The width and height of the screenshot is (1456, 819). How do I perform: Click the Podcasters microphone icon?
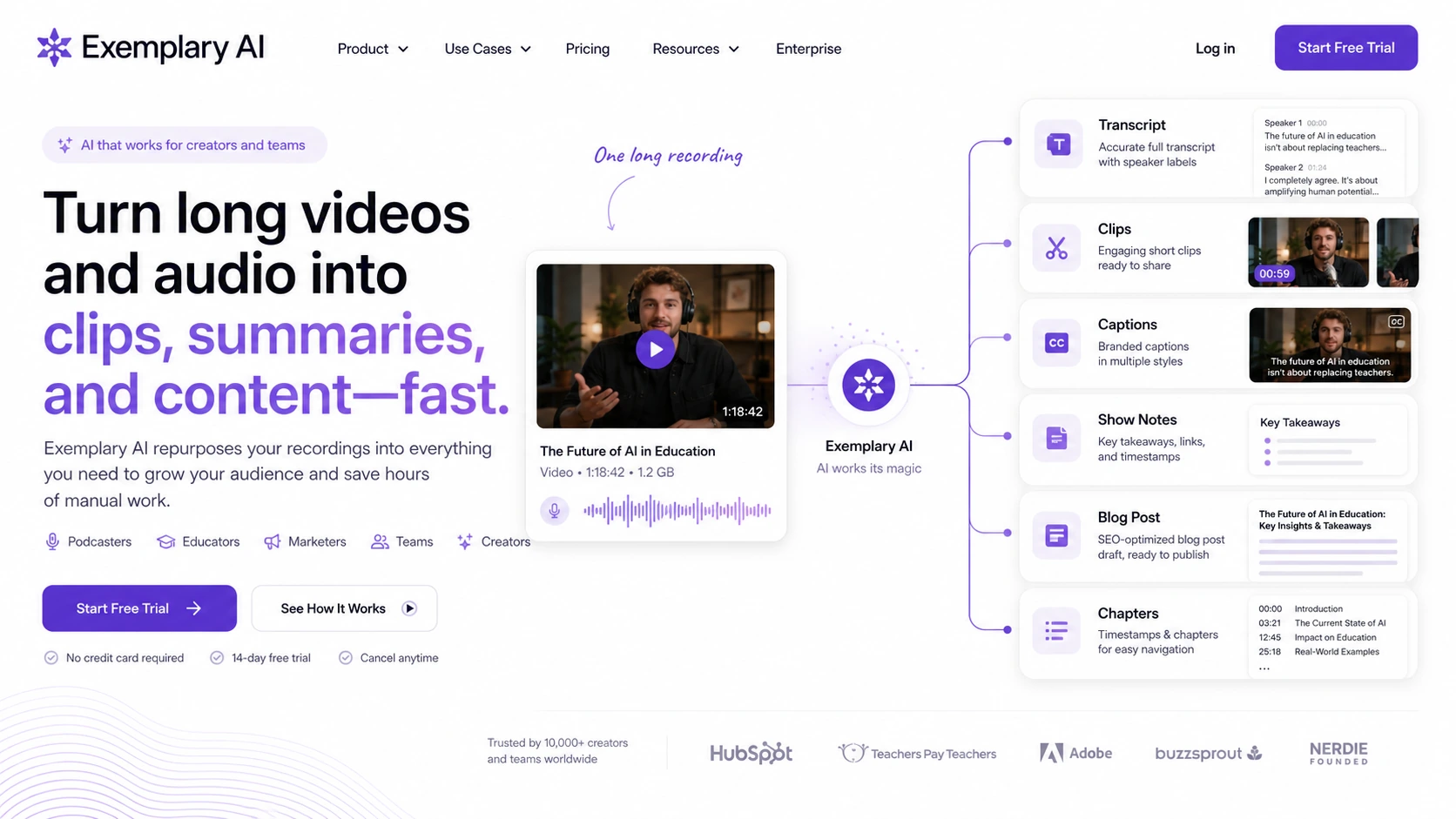click(52, 541)
